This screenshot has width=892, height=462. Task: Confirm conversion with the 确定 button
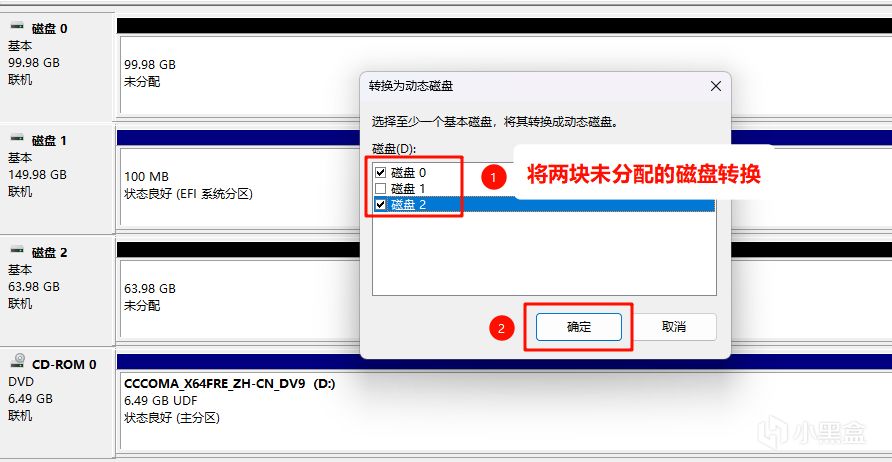(579, 327)
